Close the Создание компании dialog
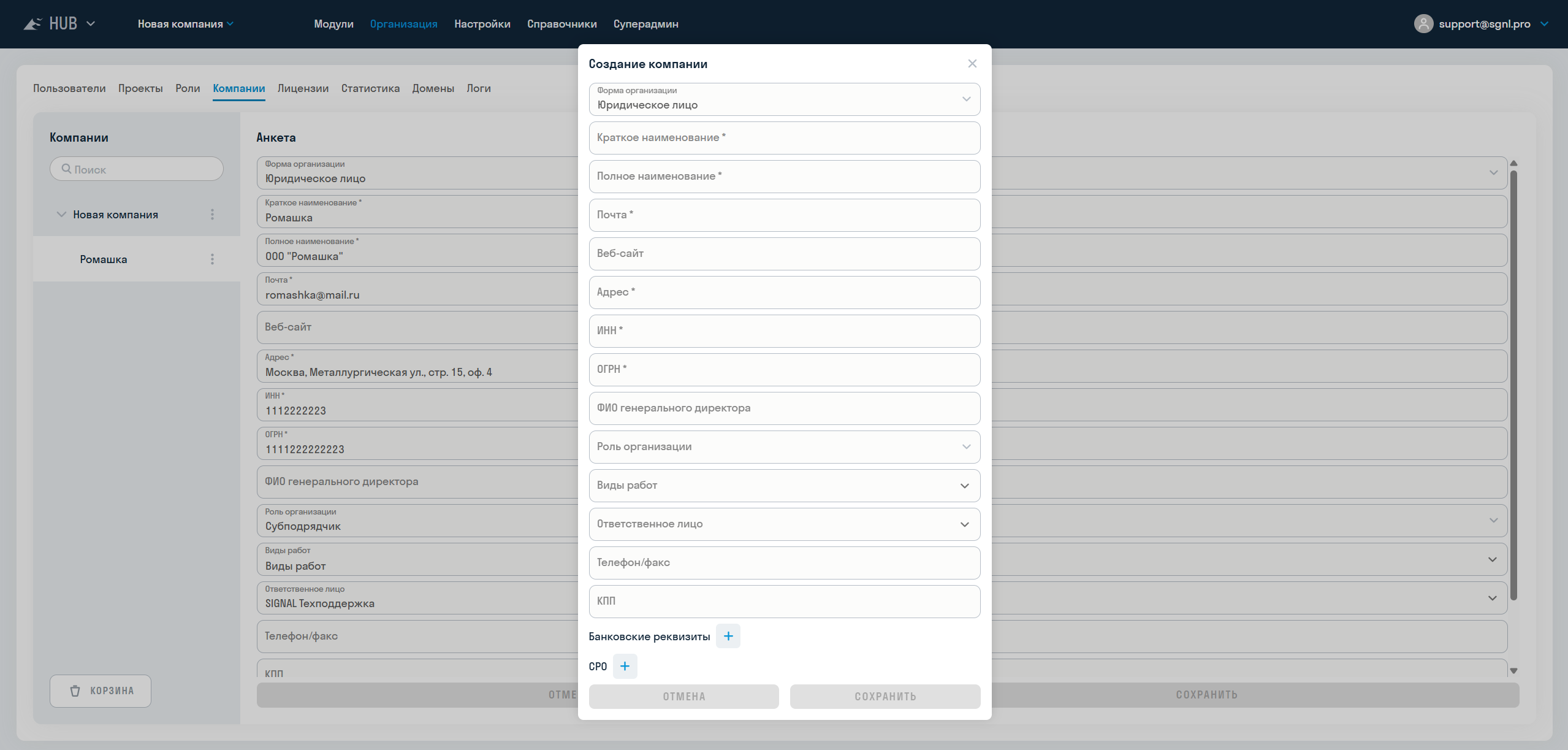The width and height of the screenshot is (1568, 750). click(x=972, y=64)
